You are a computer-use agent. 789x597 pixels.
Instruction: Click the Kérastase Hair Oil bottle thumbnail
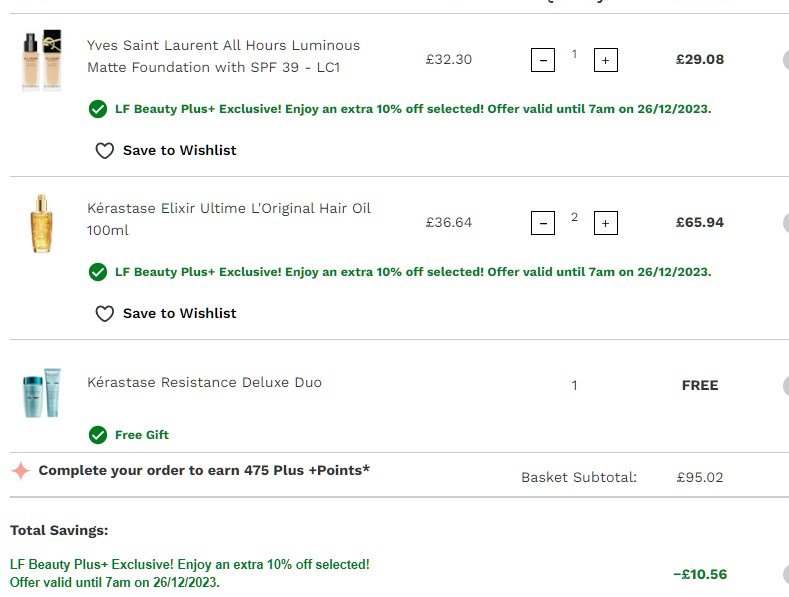pyautogui.click(x=41, y=223)
